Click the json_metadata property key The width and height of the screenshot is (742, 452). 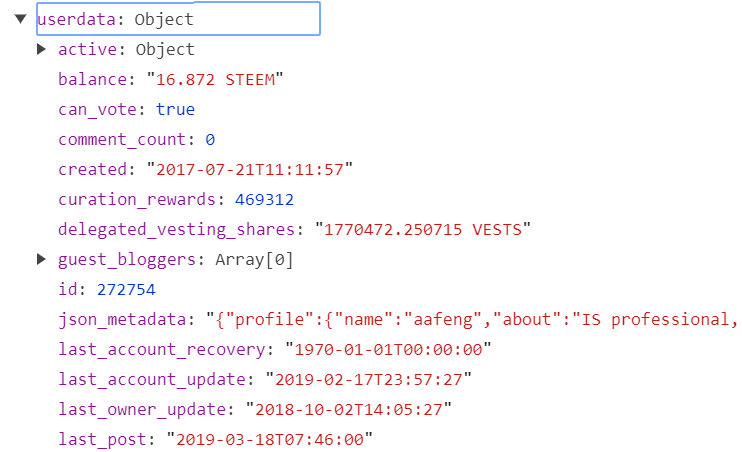tap(122, 320)
